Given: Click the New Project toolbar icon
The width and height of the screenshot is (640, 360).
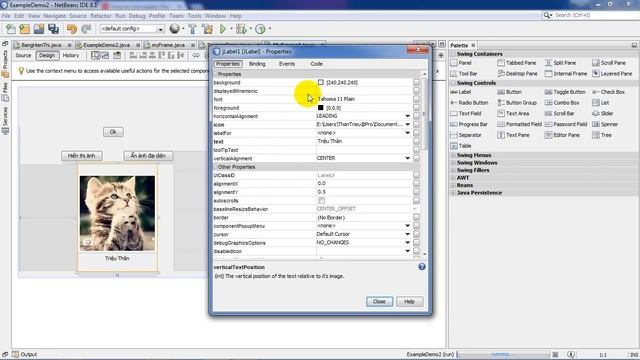Looking at the screenshot, I should pyautogui.click(x=24, y=29).
